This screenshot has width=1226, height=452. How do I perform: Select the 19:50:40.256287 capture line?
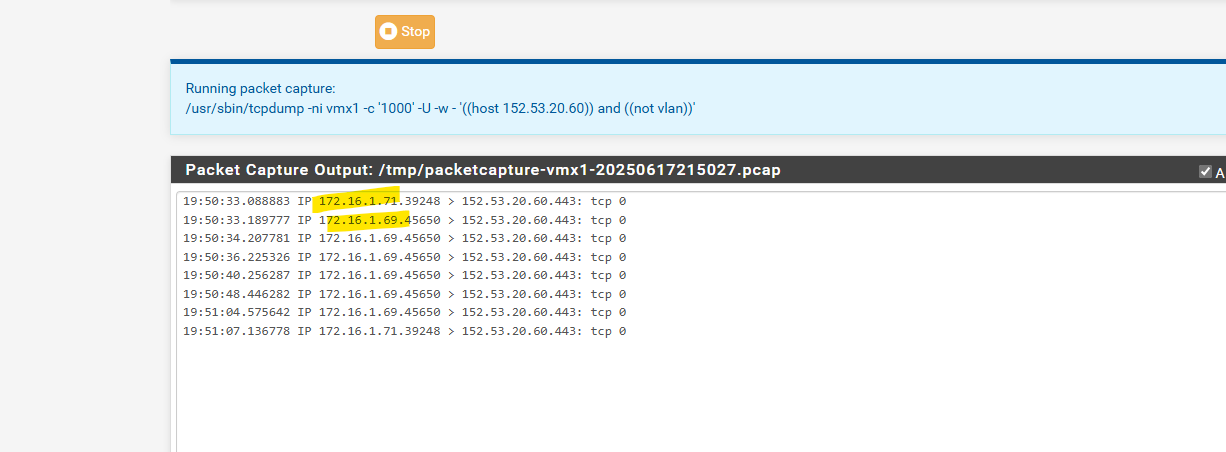(404, 275)
